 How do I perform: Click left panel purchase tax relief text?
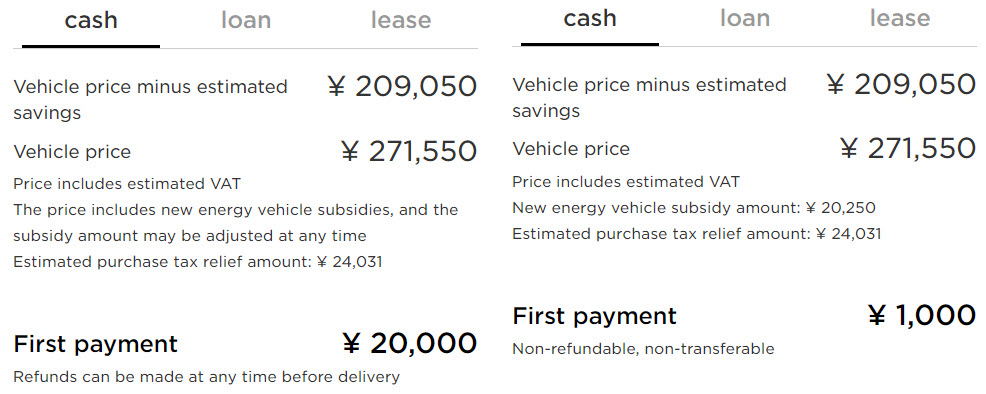click(197, 262)
